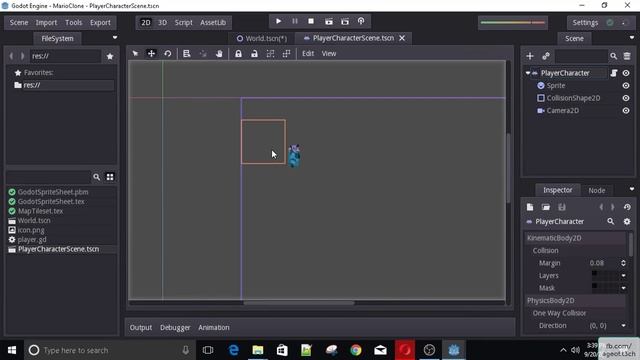Create a new resource in Inspector
640x360 pixels.
point(530,207)
